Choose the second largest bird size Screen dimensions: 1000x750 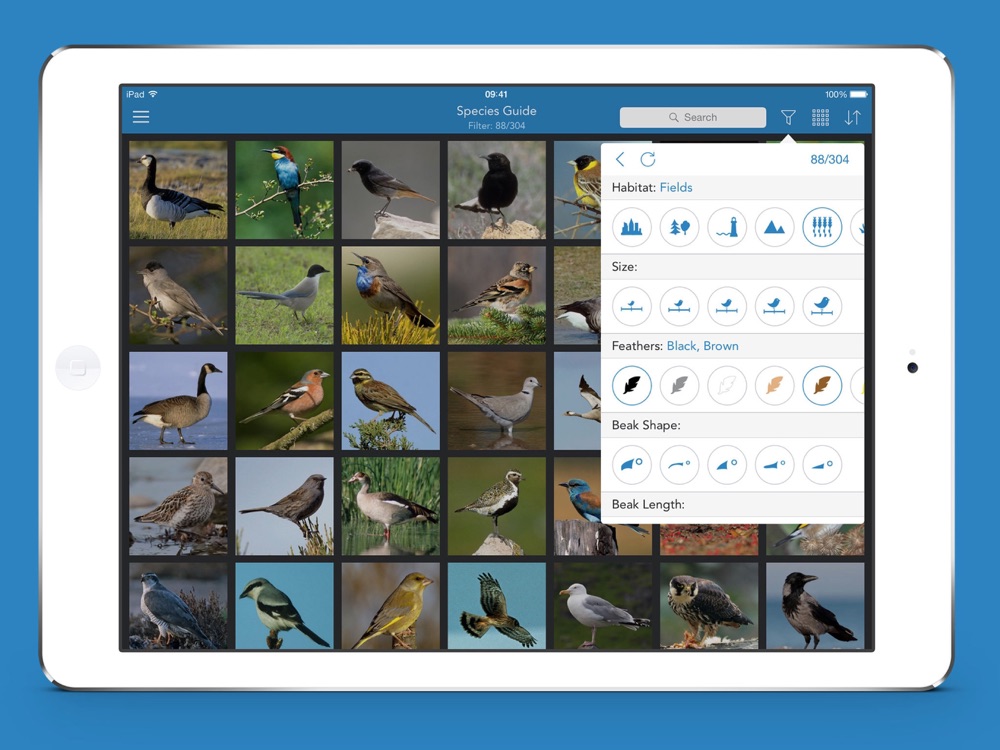pyautogui.click(x=774, y=306)
